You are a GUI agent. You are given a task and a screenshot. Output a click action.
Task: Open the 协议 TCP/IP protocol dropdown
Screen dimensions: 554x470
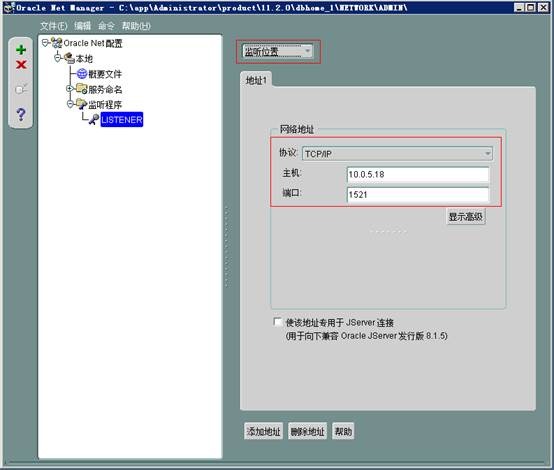[397, 154]
